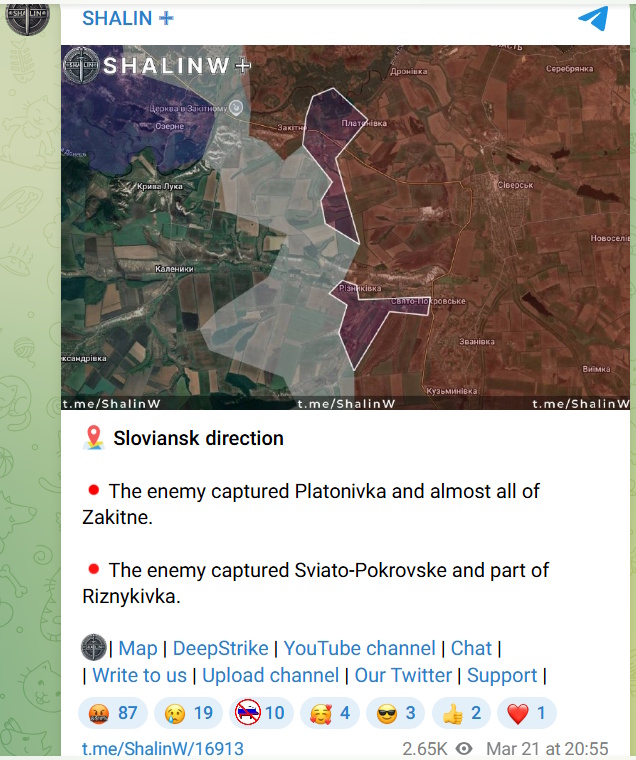The height and width of the screenshot is (760, 636).
Task: Click the thumbs up reaction with 2
Action: click(461, 713)
